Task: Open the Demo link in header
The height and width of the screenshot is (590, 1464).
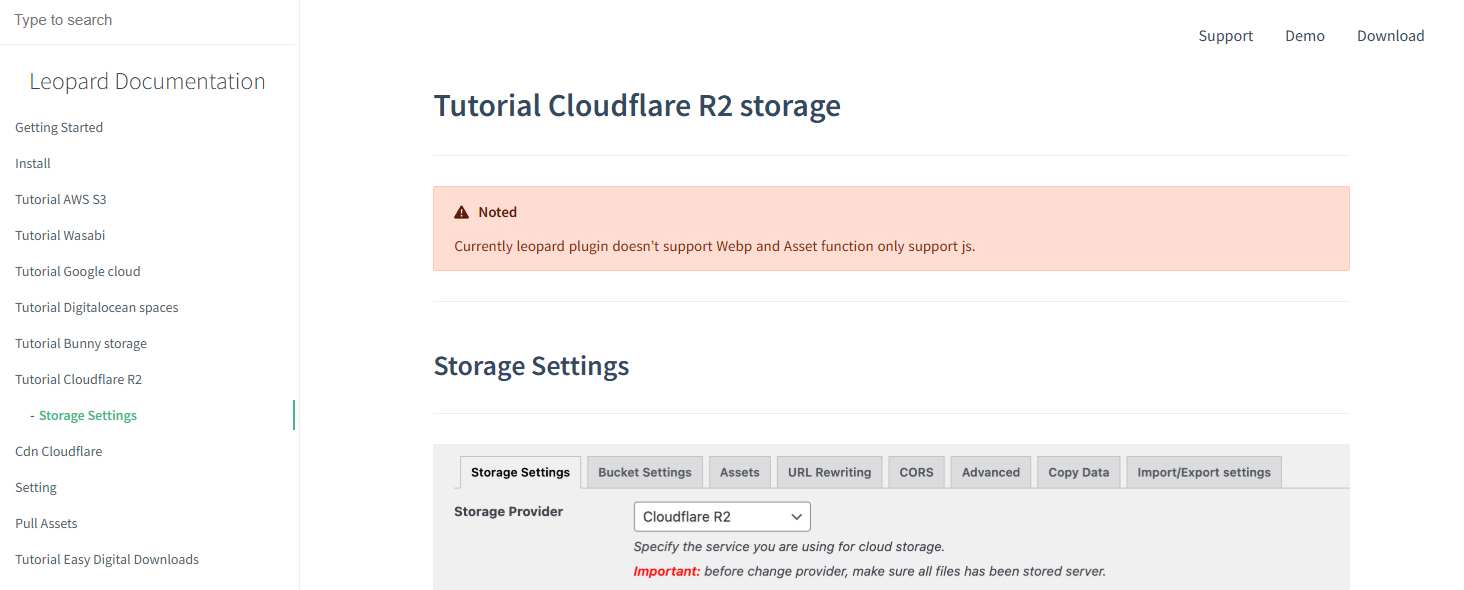Action: coord(1304,36)
